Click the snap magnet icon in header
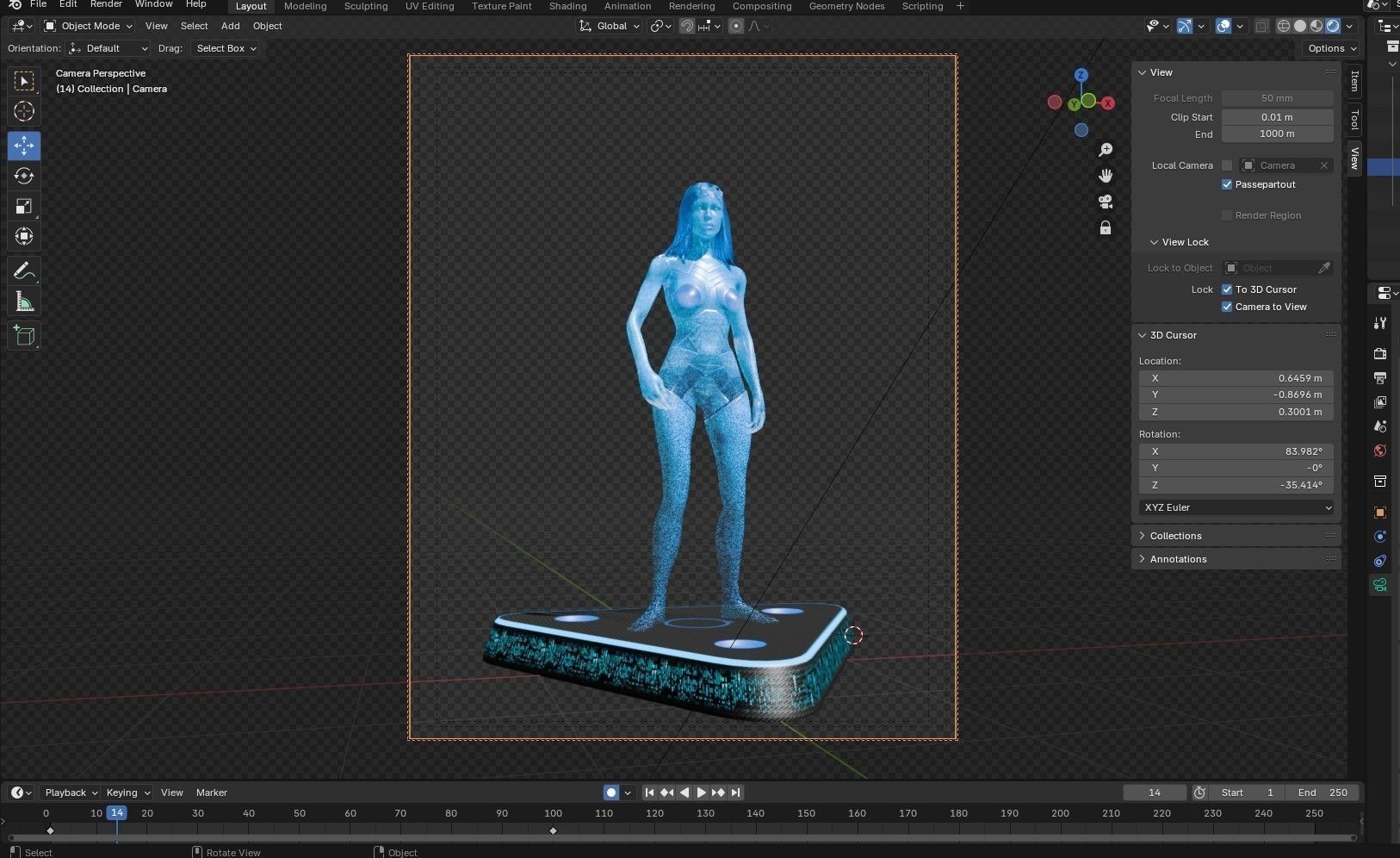This screenshot has width=1400, height=858. [687, 26]
